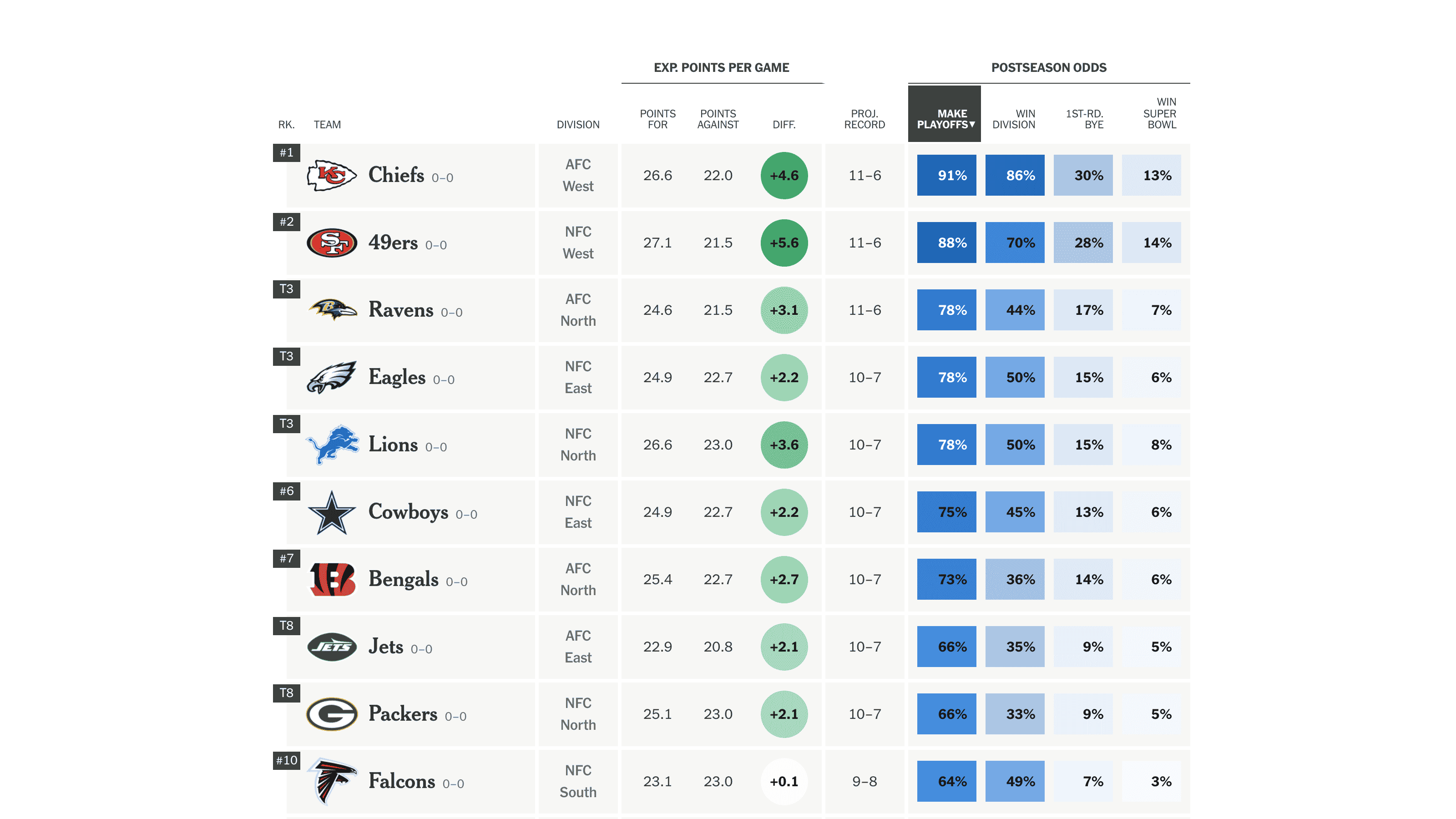Sort by Points For column header

[x=657, y=119]
